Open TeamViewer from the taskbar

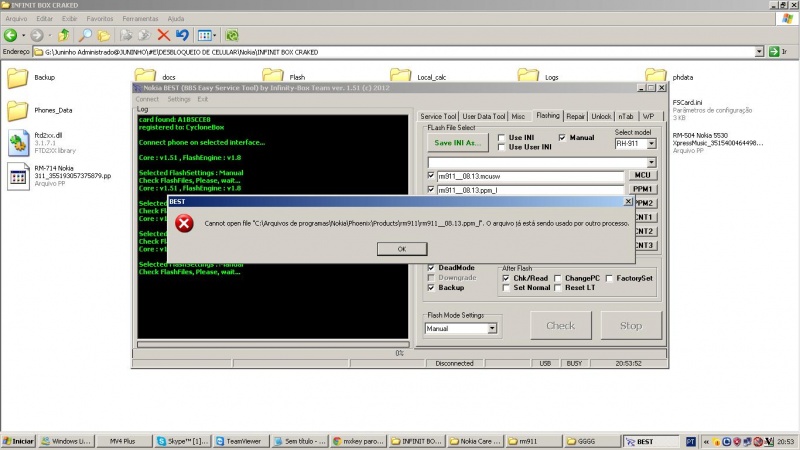pos(239,441)
